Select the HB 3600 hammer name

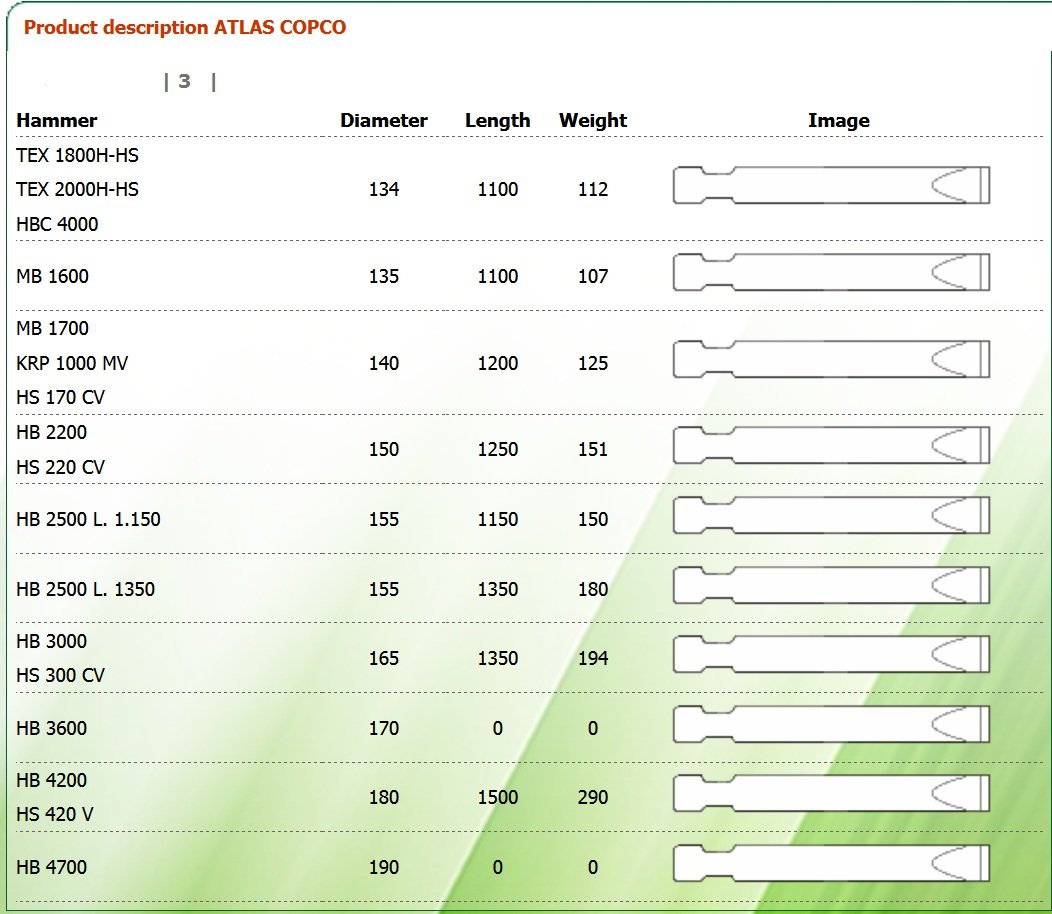click(52, 728)
